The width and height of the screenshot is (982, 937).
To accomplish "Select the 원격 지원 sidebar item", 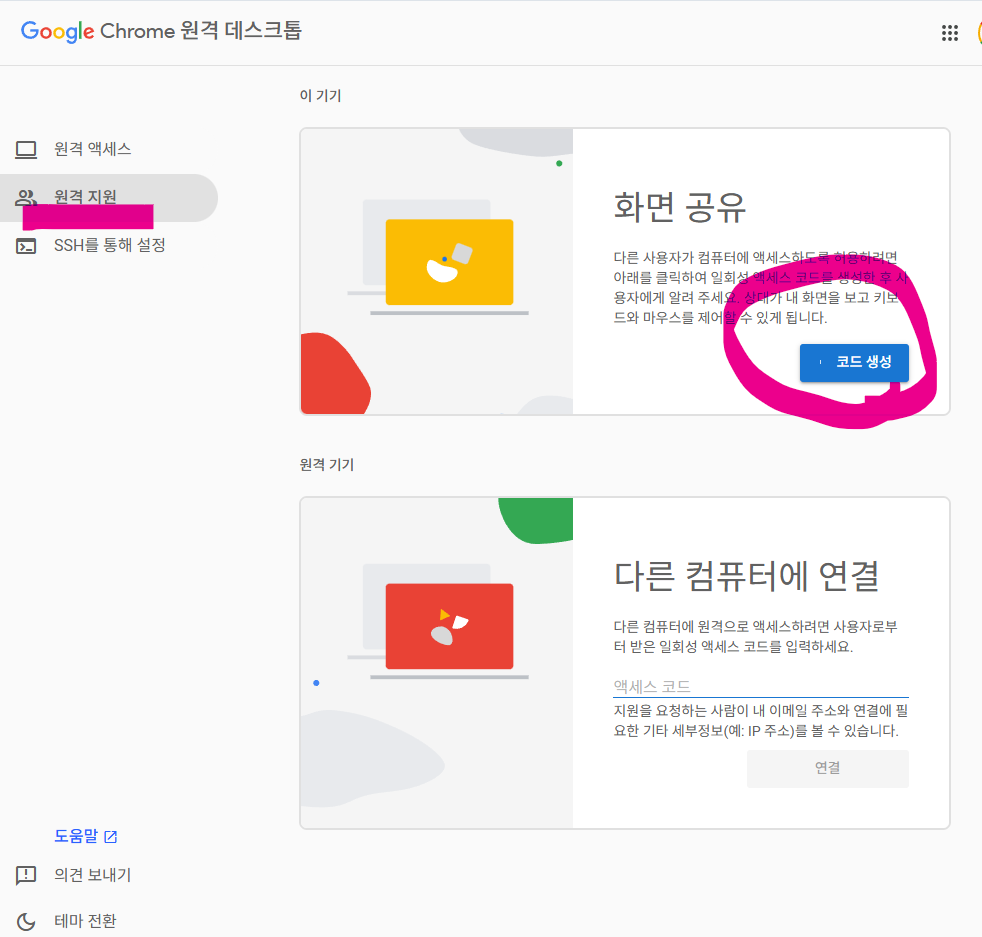I will 108,198.
